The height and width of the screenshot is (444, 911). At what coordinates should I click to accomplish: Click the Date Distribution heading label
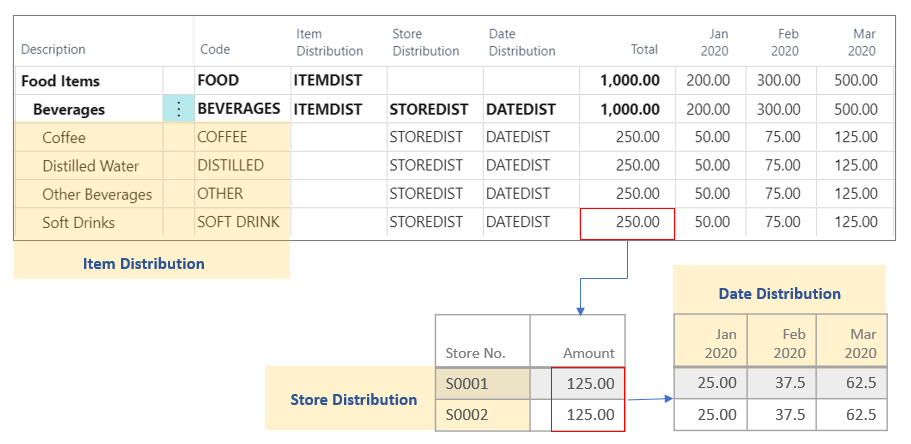[x=779, y=293]
